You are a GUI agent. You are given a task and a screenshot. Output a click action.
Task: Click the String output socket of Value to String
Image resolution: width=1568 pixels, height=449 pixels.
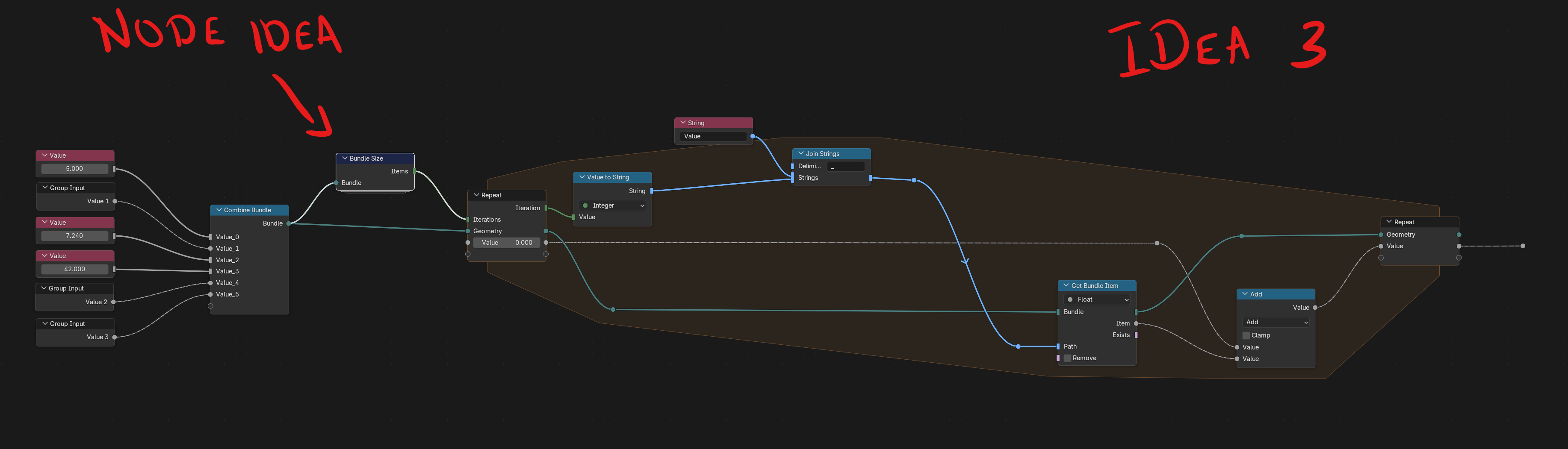pyautogui.click(x=651, y=191)
